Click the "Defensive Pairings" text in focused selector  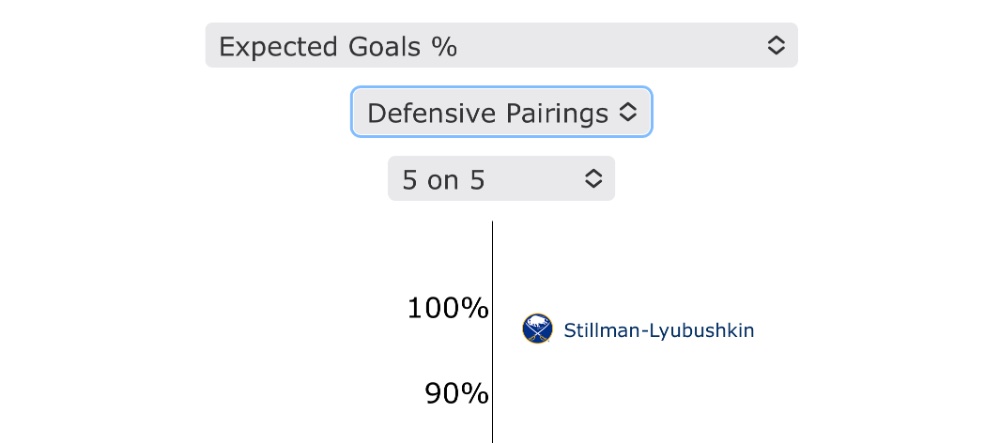click(488, 113)
